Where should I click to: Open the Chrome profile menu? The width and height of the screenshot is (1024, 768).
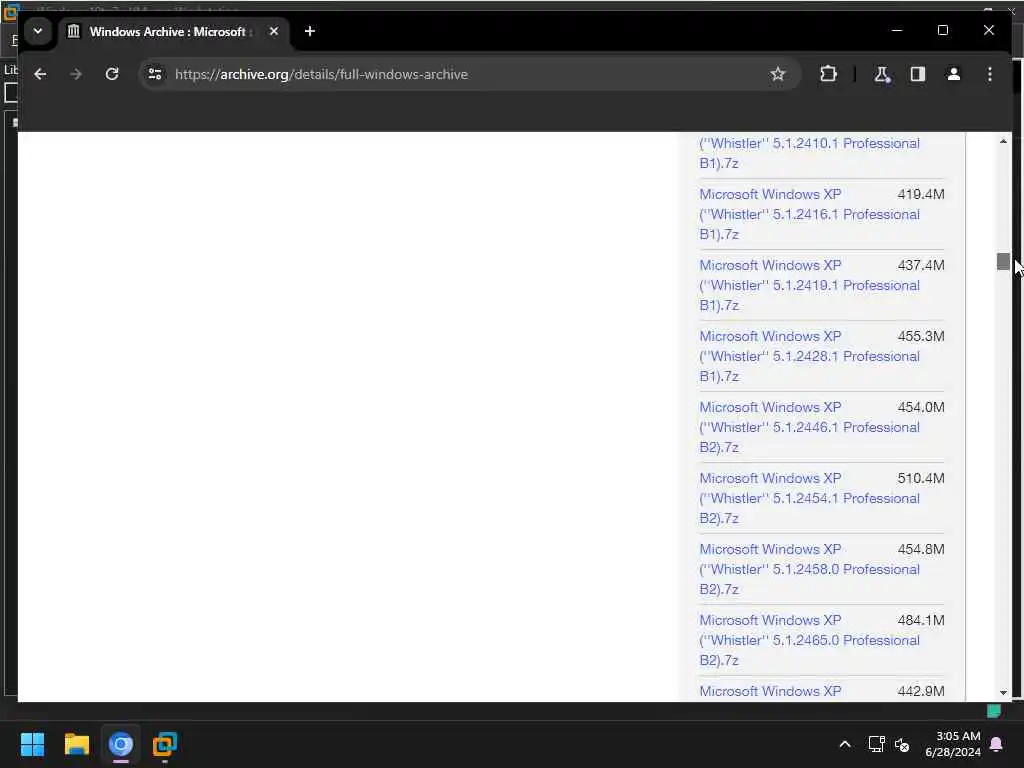pyautogui.click(x=953, y=74)
